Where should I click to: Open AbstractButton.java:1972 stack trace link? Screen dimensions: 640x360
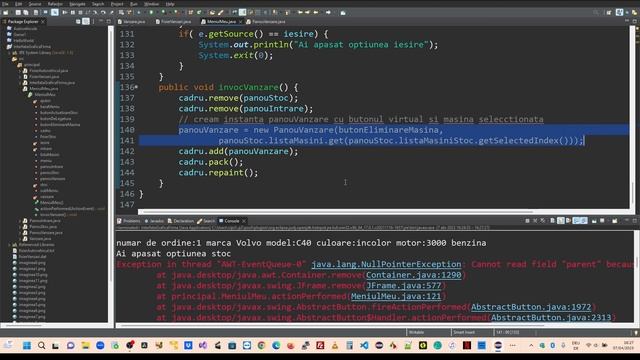point(531,307)
